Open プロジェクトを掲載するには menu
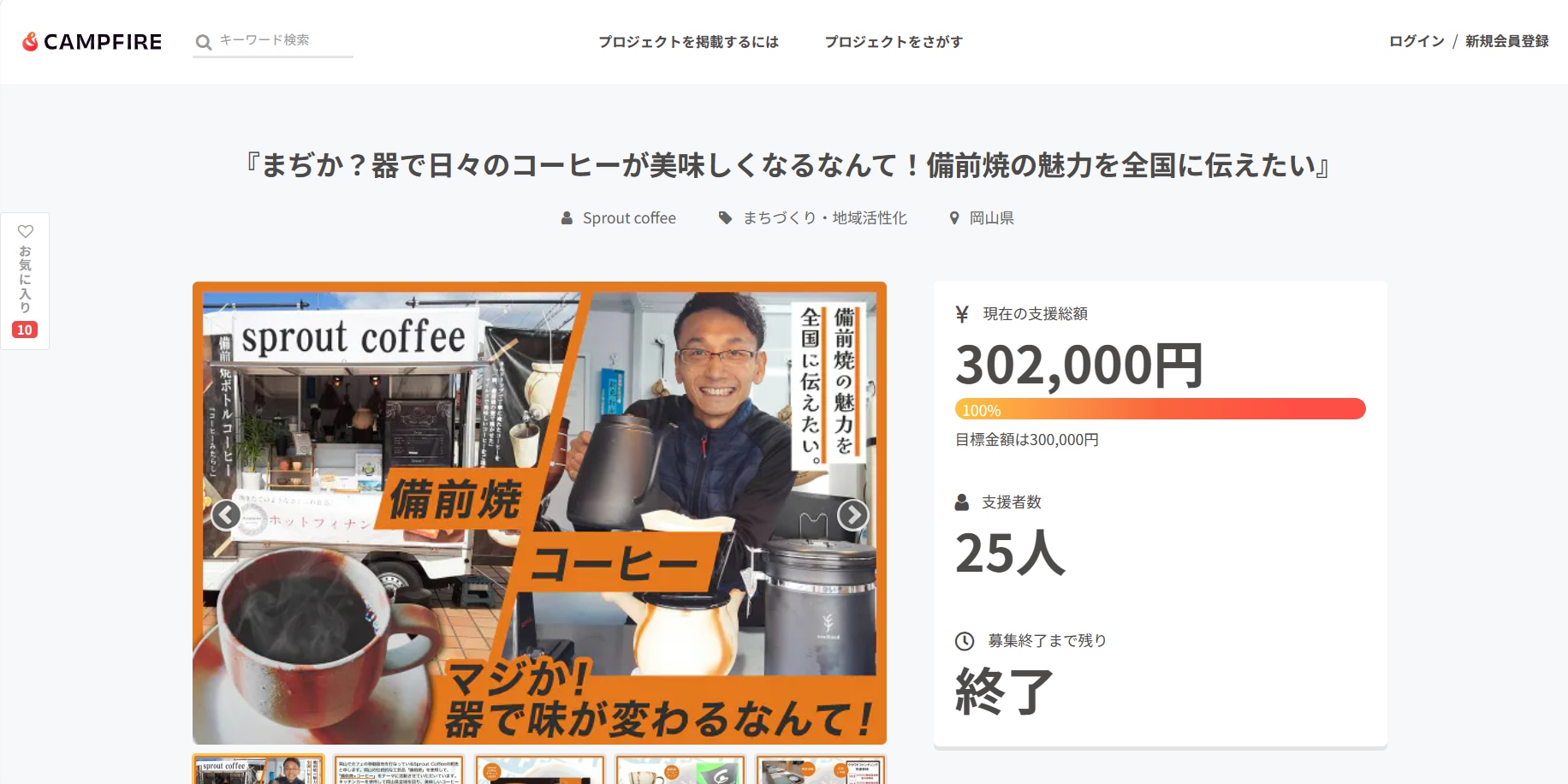 [689, 41]
